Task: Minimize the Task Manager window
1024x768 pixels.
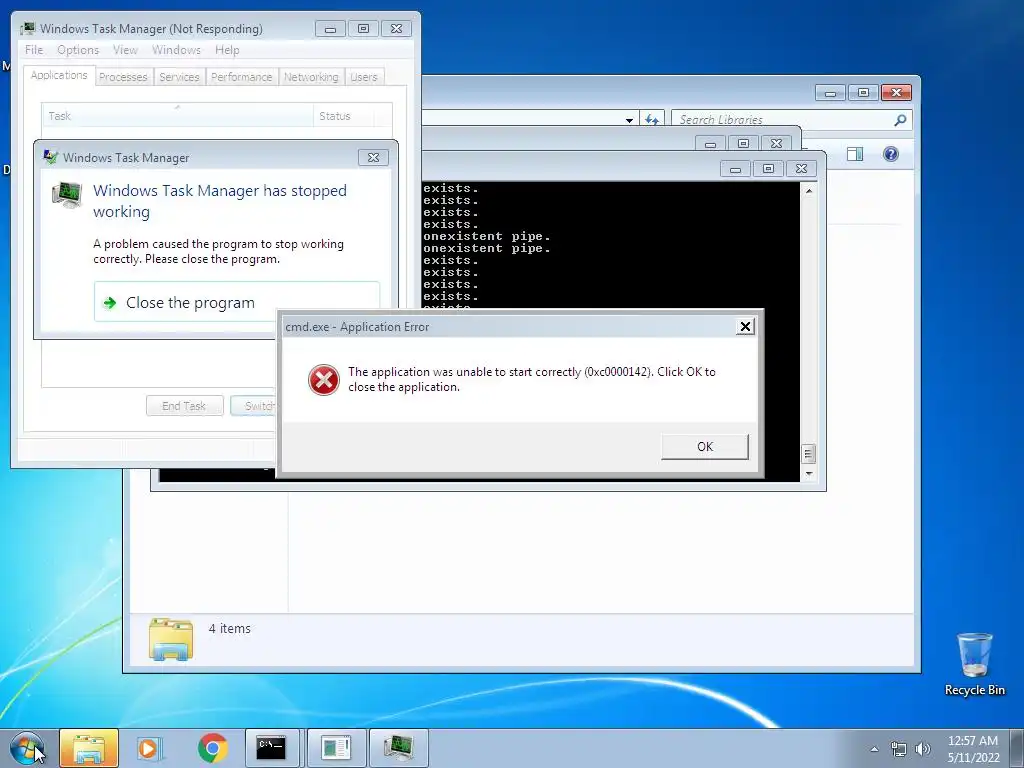Action: [330, 29]
